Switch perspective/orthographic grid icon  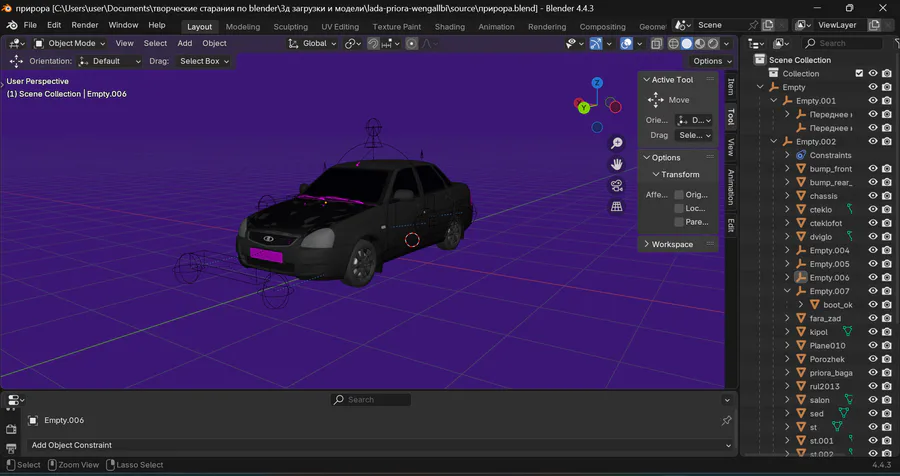coord(616,207)
